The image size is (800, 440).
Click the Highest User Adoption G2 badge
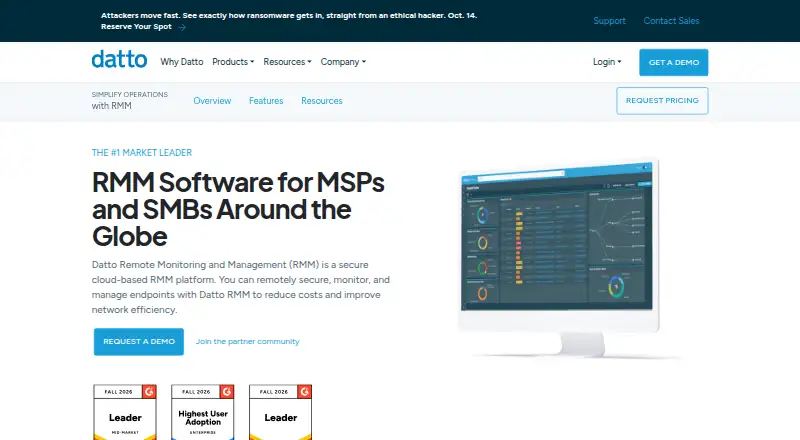[x=203, y=412]
